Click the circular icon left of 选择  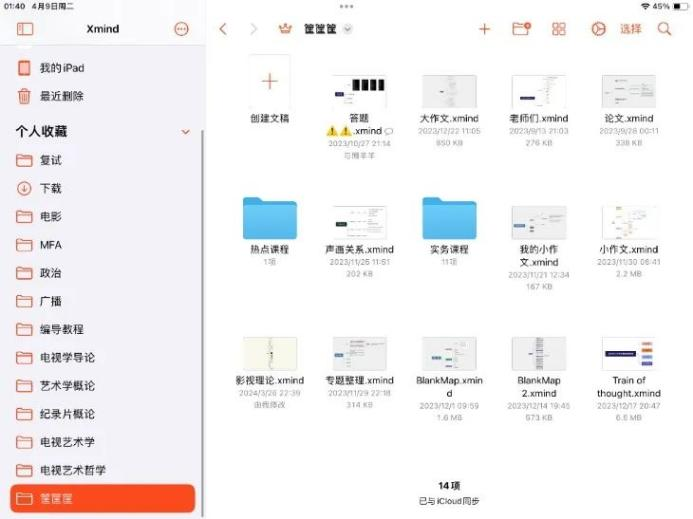coord(598,29)
